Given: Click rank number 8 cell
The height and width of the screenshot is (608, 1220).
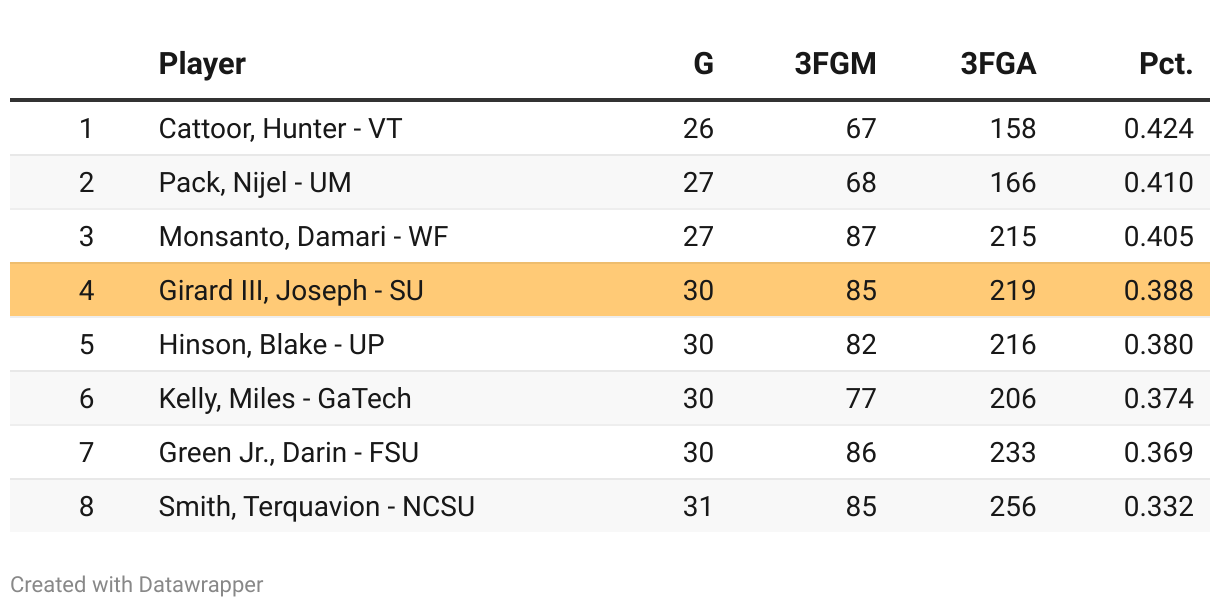Looking at the screenshot, I should [86, 507].
